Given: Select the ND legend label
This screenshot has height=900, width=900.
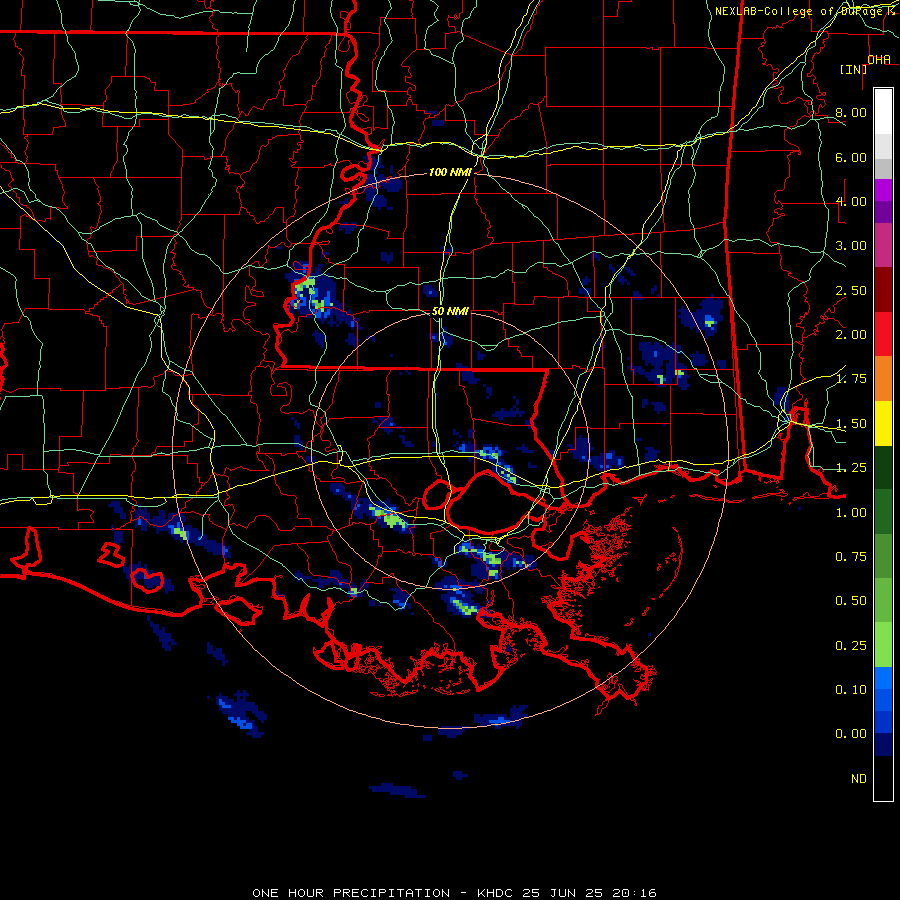Looking at the screenshot, I should [x=859, y=779].
